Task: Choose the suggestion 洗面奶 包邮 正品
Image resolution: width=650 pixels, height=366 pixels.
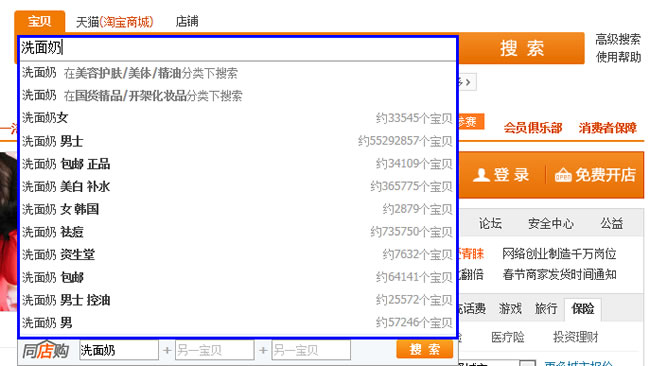Action: tap(238, 164)
